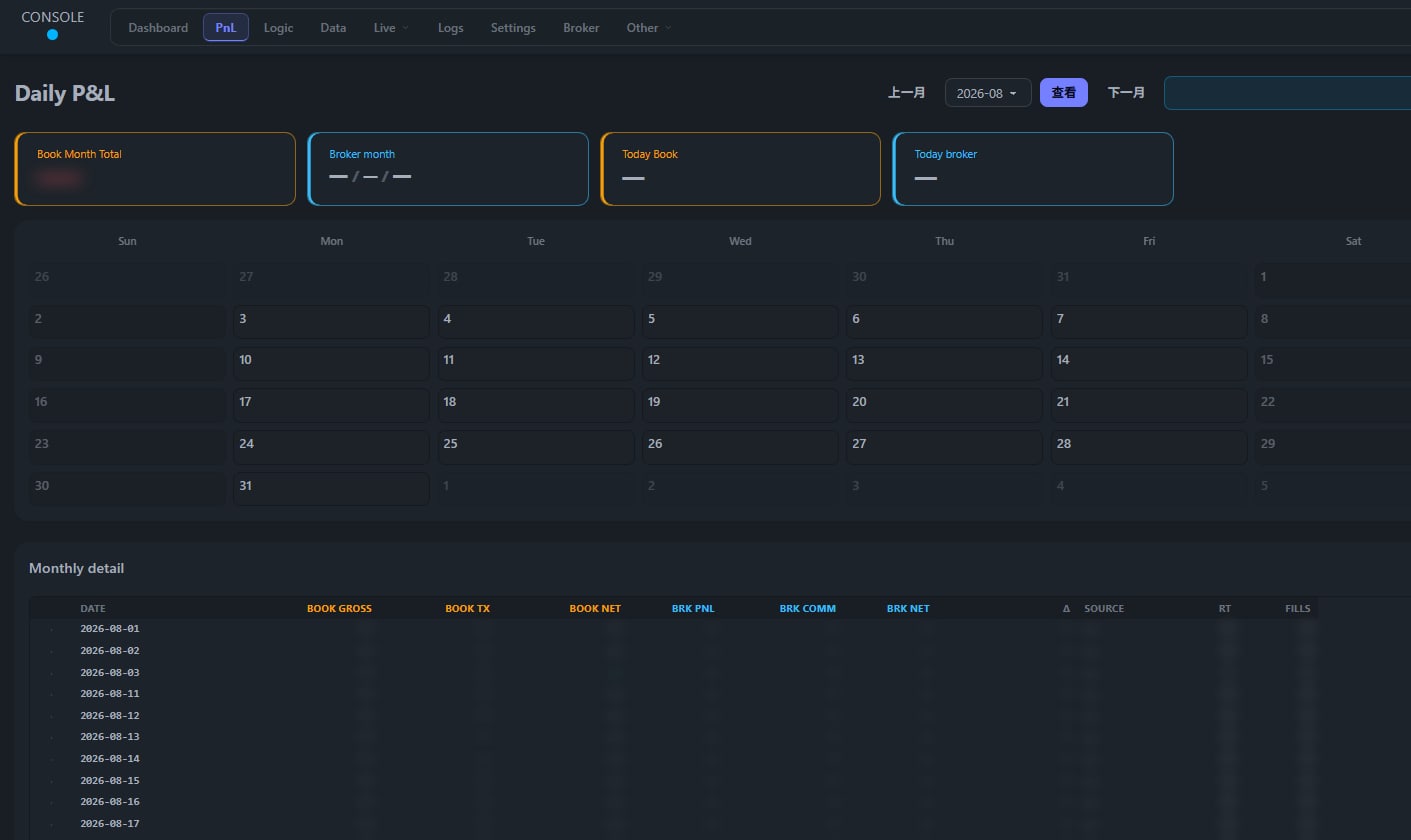Click the BOOK GROSS column header
This screenshot has width=1411, height=840.
[339, 608]
